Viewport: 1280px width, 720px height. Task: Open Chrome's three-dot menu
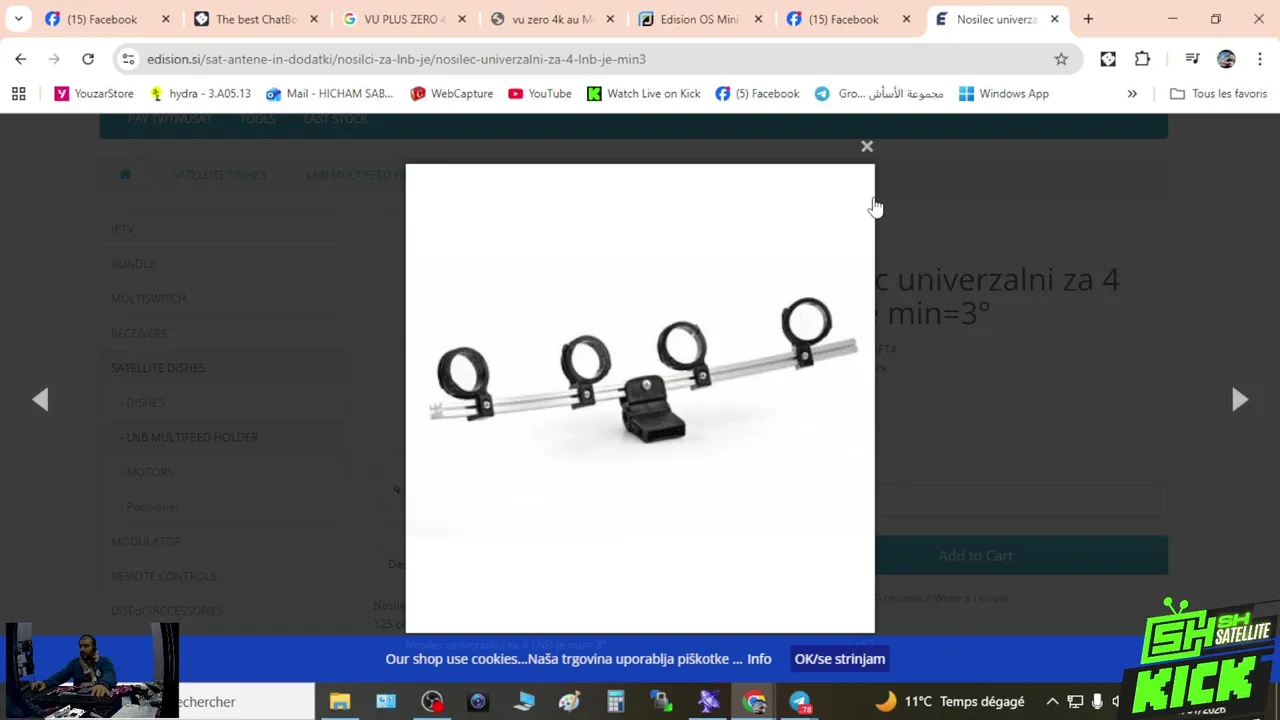1260,59
